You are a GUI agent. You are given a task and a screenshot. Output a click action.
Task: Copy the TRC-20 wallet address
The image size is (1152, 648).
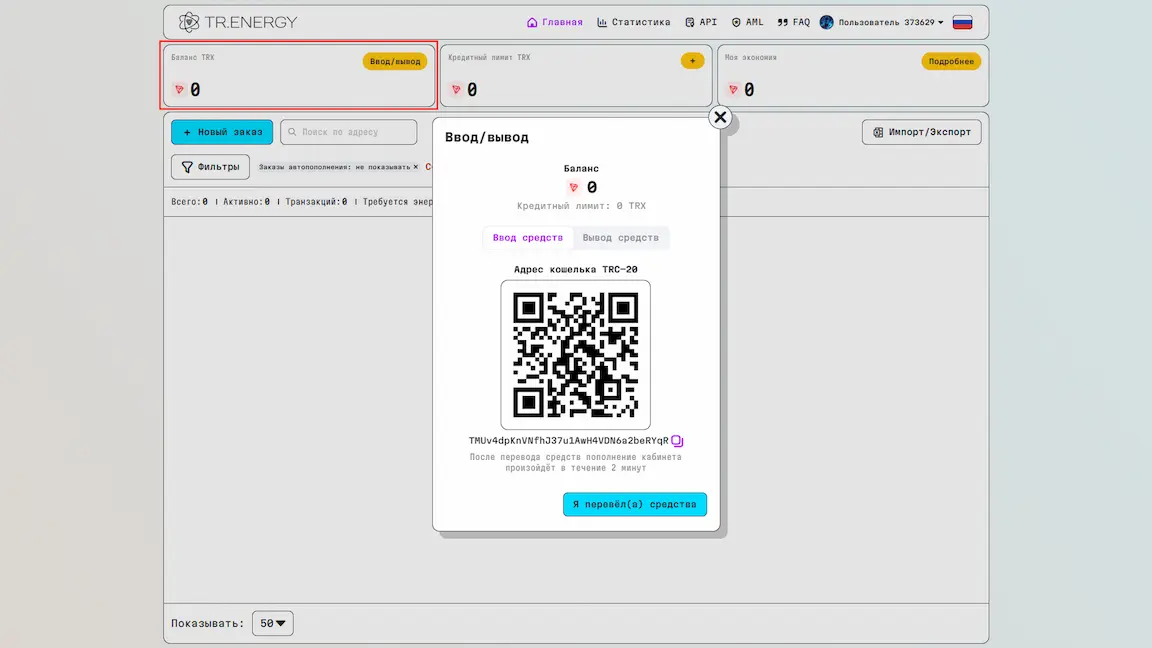point(677,441)
